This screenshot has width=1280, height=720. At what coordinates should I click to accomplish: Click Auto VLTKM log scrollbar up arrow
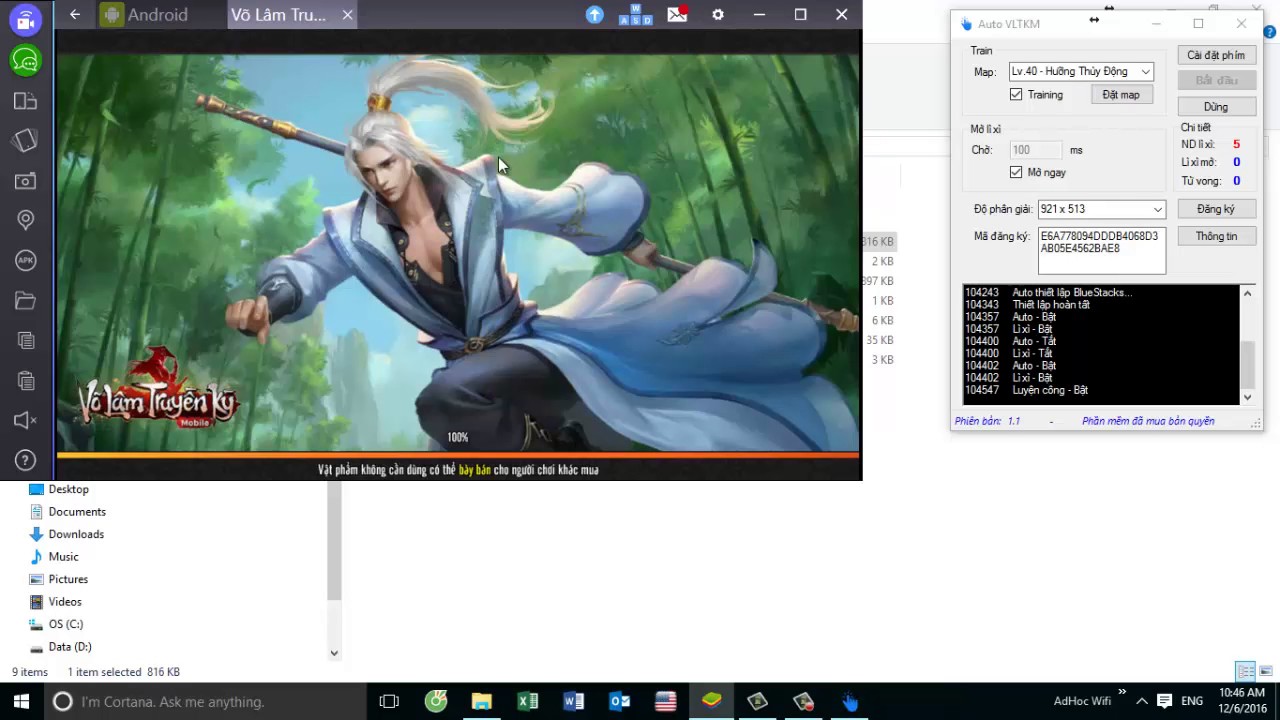(x=1247, y=293)
